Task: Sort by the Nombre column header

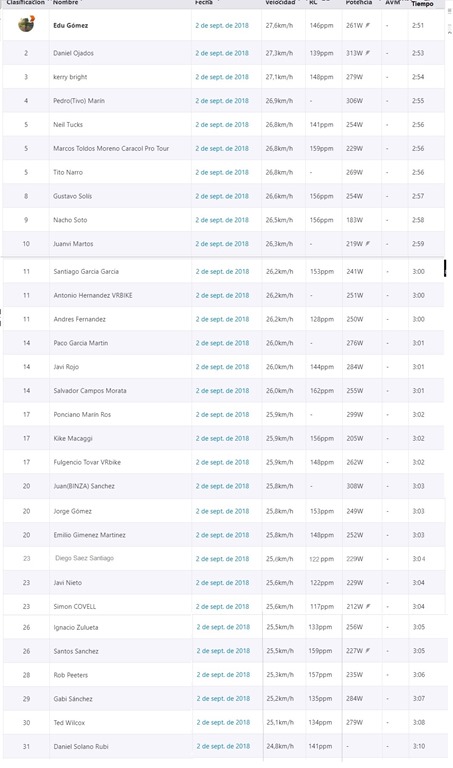Action: [x=65, y=2]
